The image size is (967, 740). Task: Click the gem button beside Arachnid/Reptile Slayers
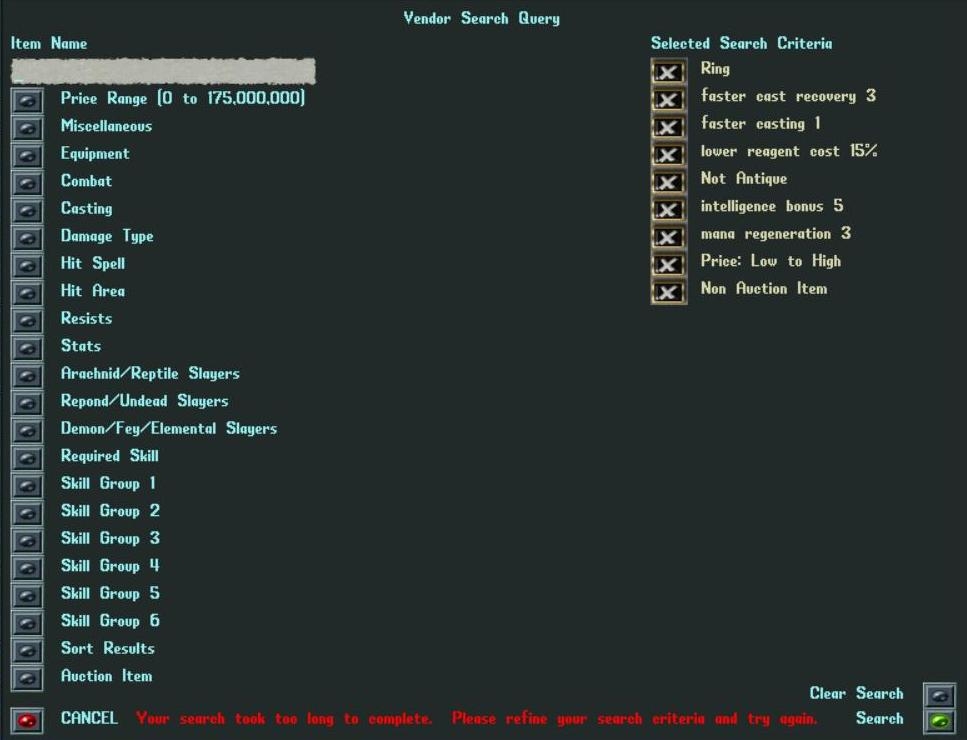(x=27, y=376)
